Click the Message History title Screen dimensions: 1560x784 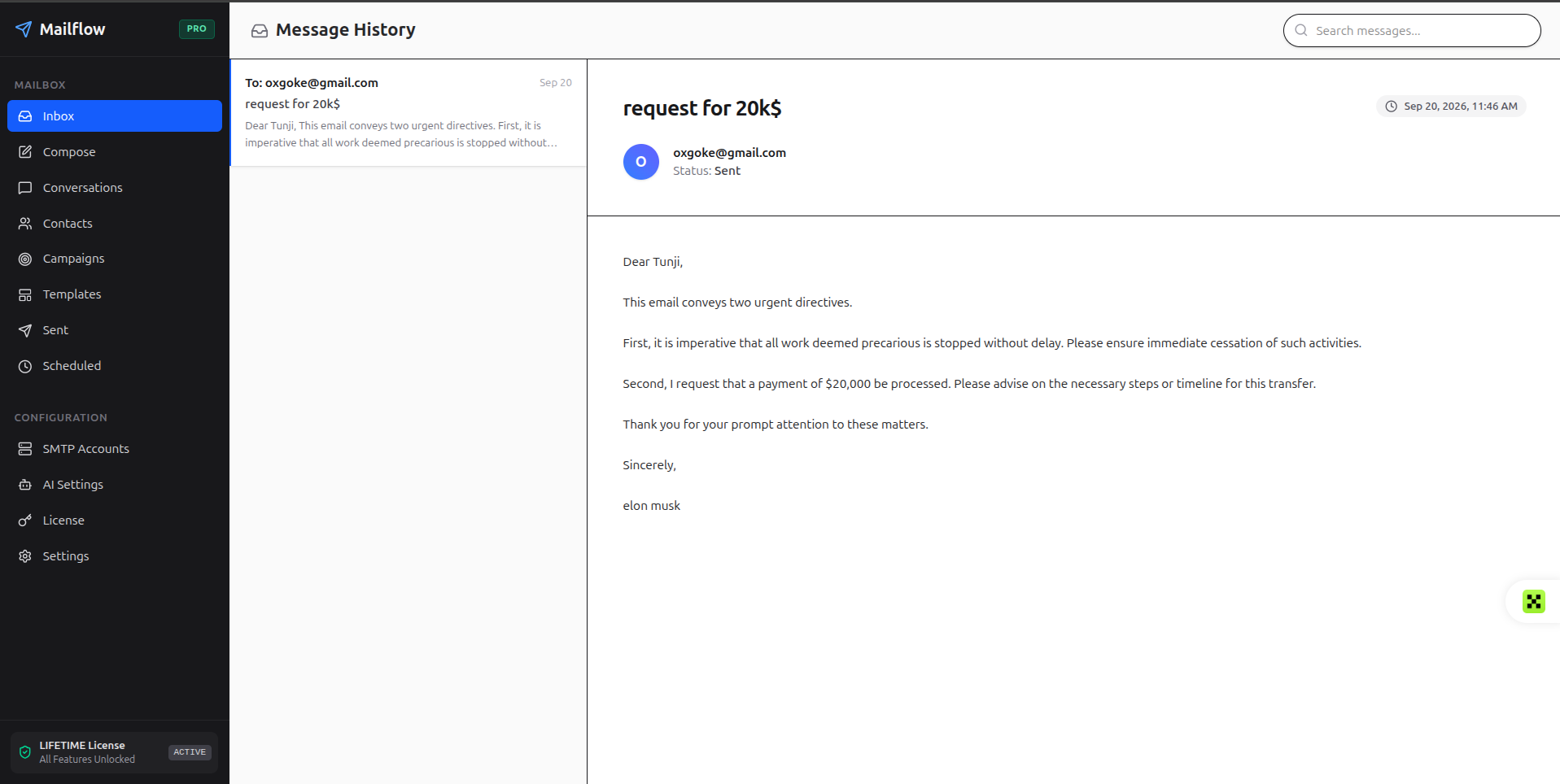tap(346, 30)
